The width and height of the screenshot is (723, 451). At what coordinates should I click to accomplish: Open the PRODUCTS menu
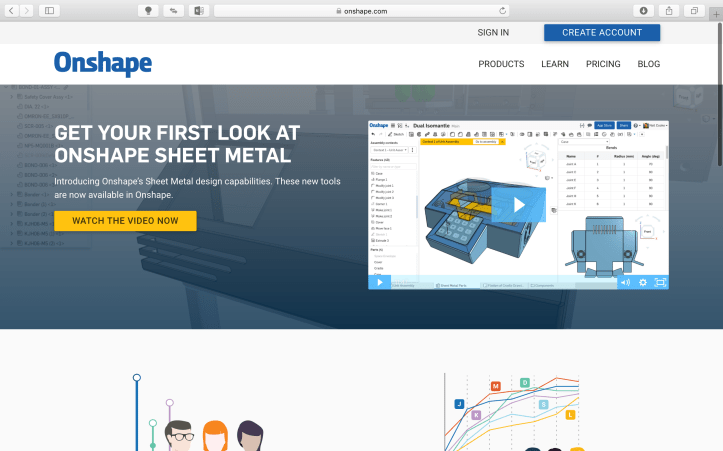coord(501,64)
